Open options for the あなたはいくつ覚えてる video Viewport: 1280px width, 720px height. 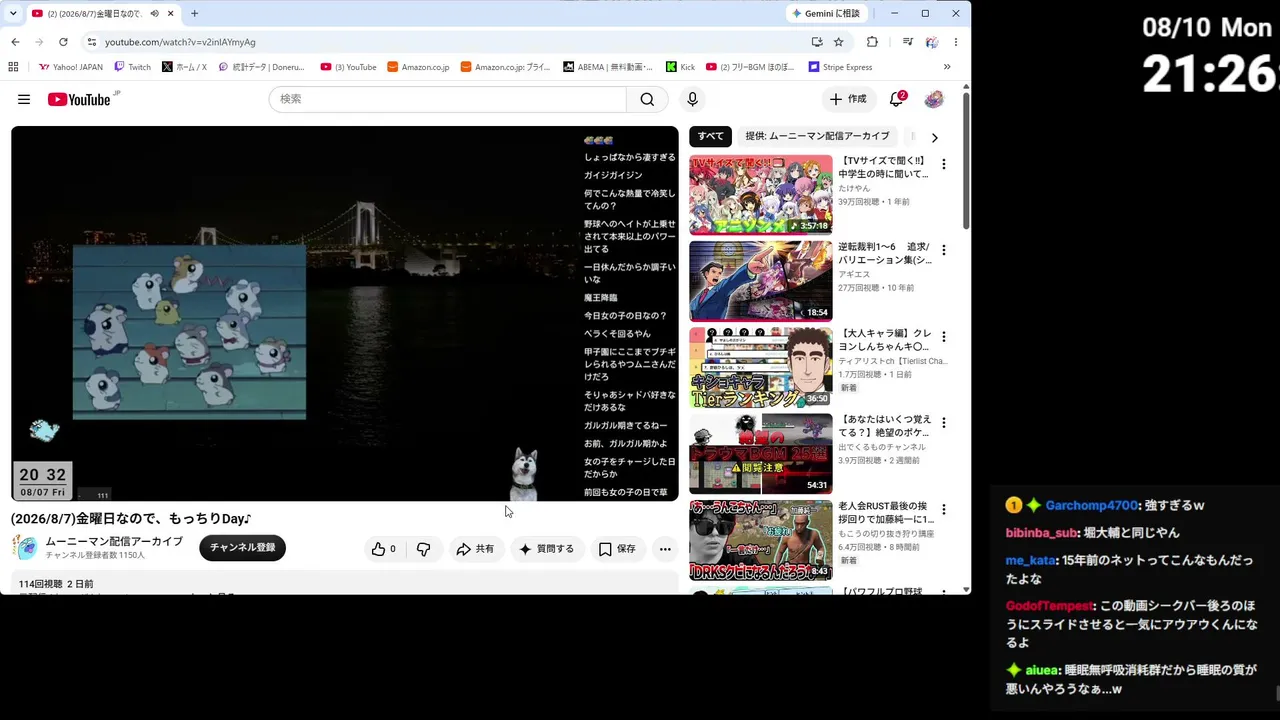(x=943, y=422)
